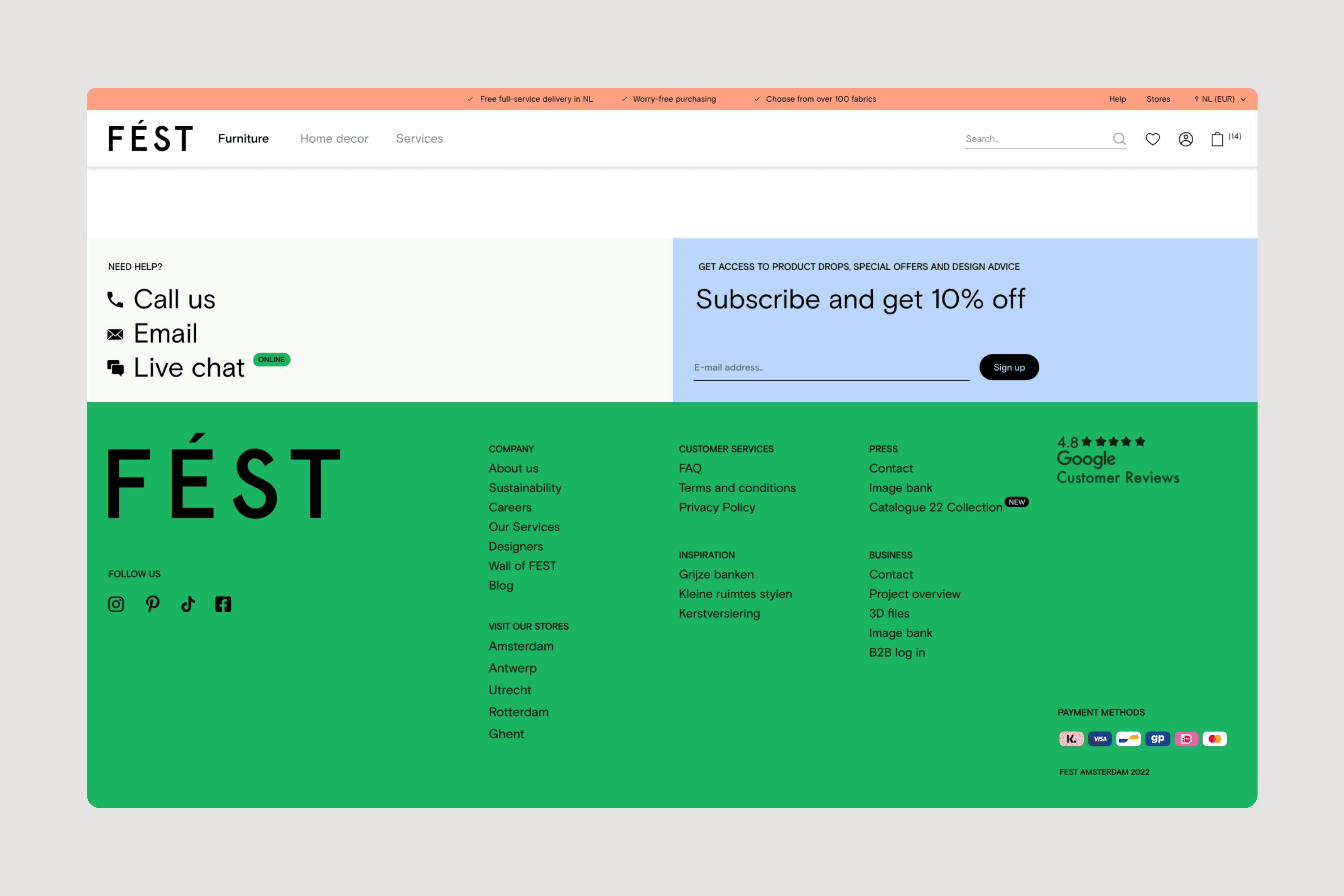Open FEST TikTok profile icon

188,604
